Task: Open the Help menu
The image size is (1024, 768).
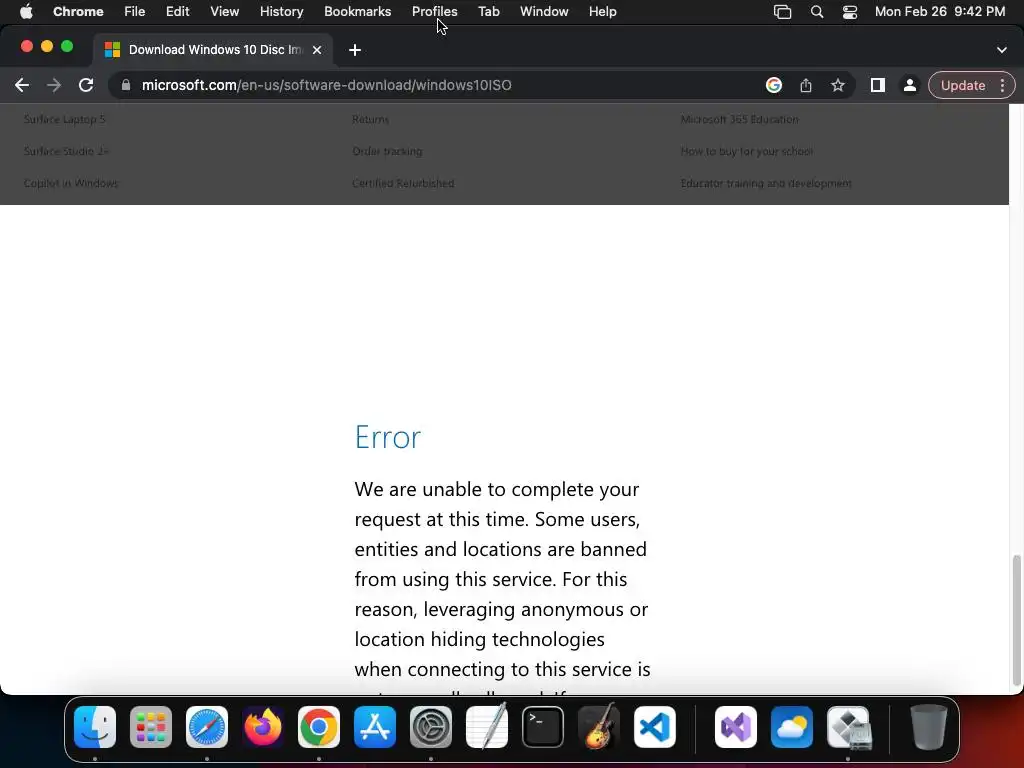Action: coord(602,12)
